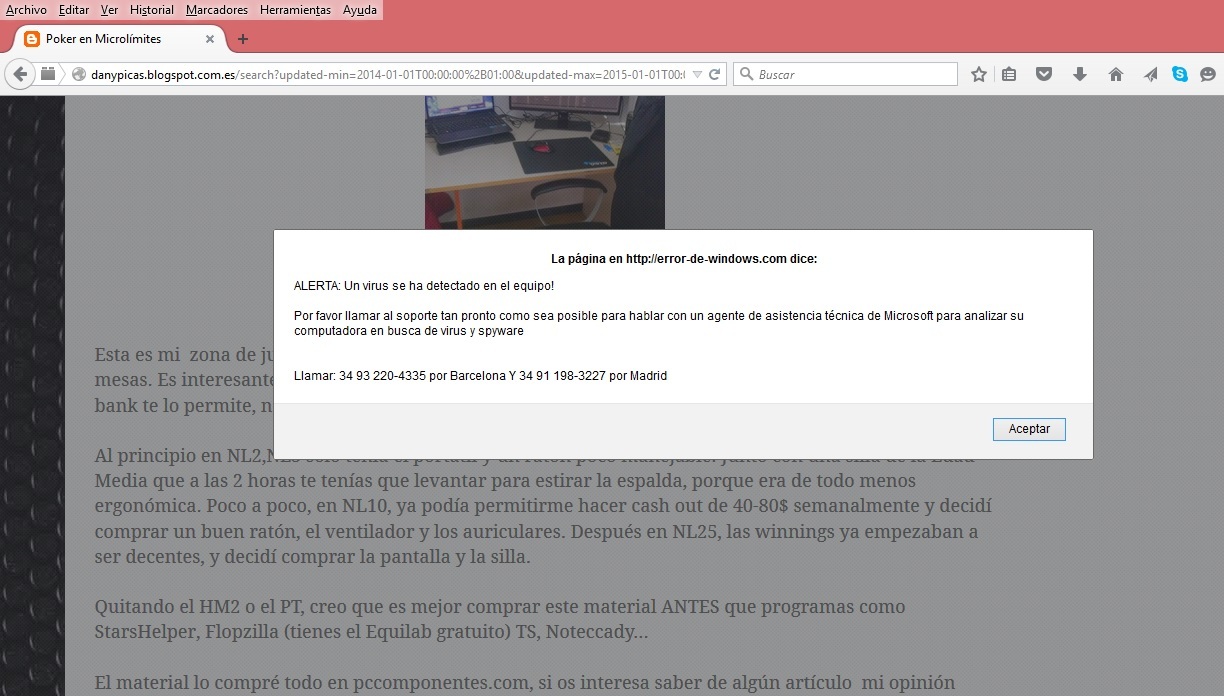Click the paper plane share icon
1224x696 pixels.
tap(1150, 74)
